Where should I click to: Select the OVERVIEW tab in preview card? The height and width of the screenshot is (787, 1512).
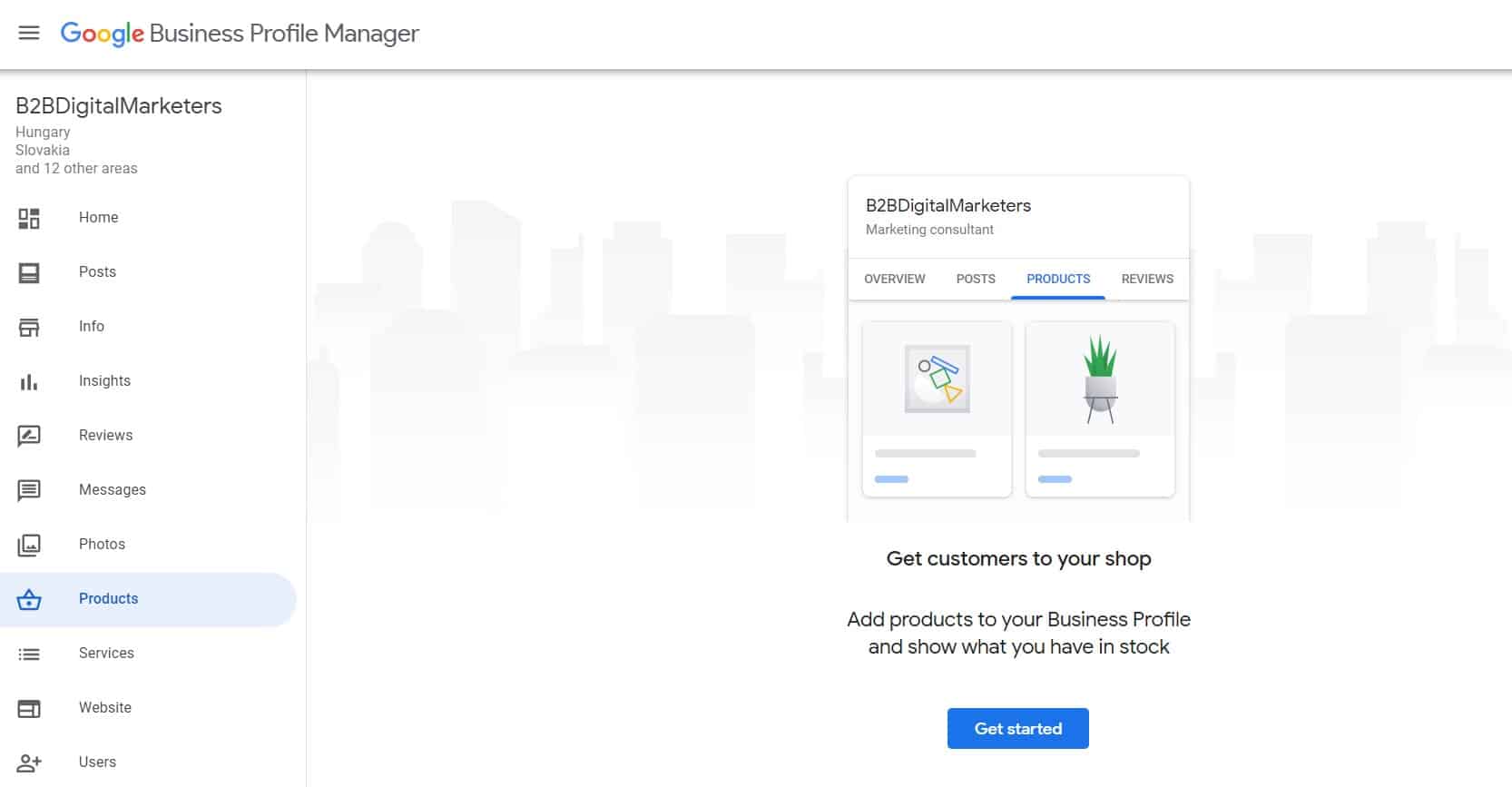pos(894,279)
